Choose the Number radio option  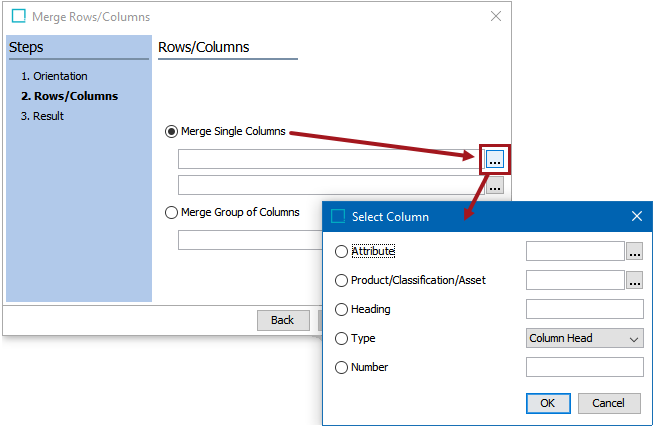[x=342, y=368]
